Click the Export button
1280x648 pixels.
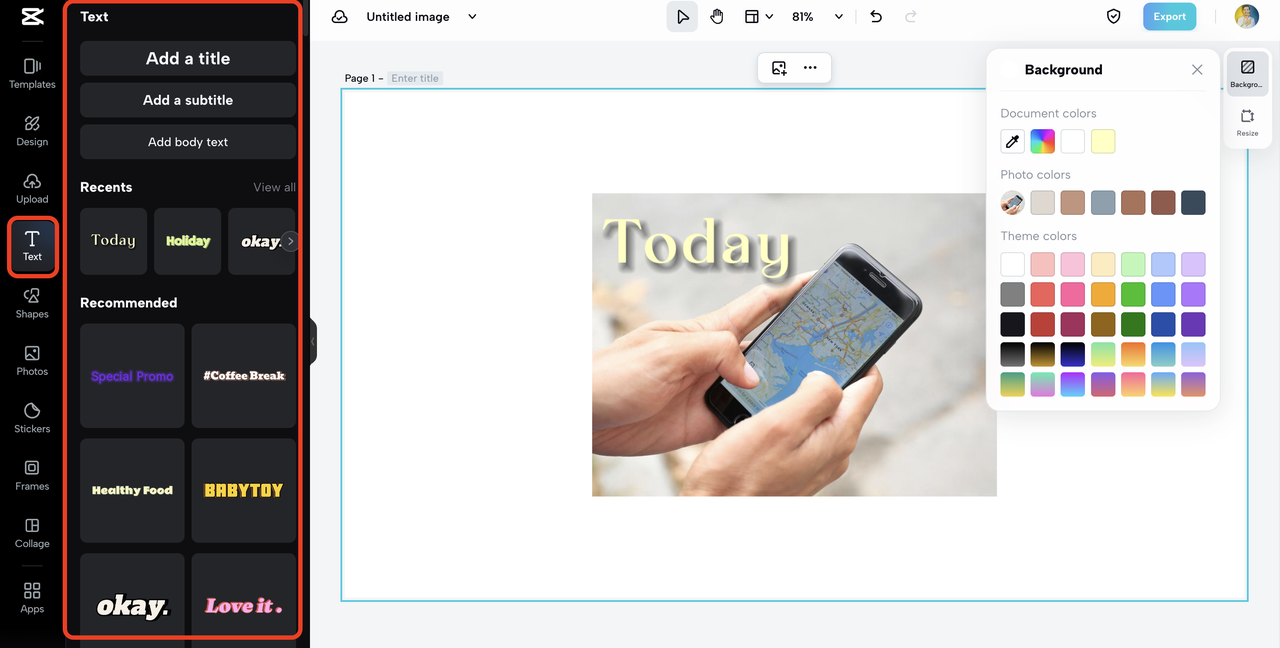coord(1169,17)
